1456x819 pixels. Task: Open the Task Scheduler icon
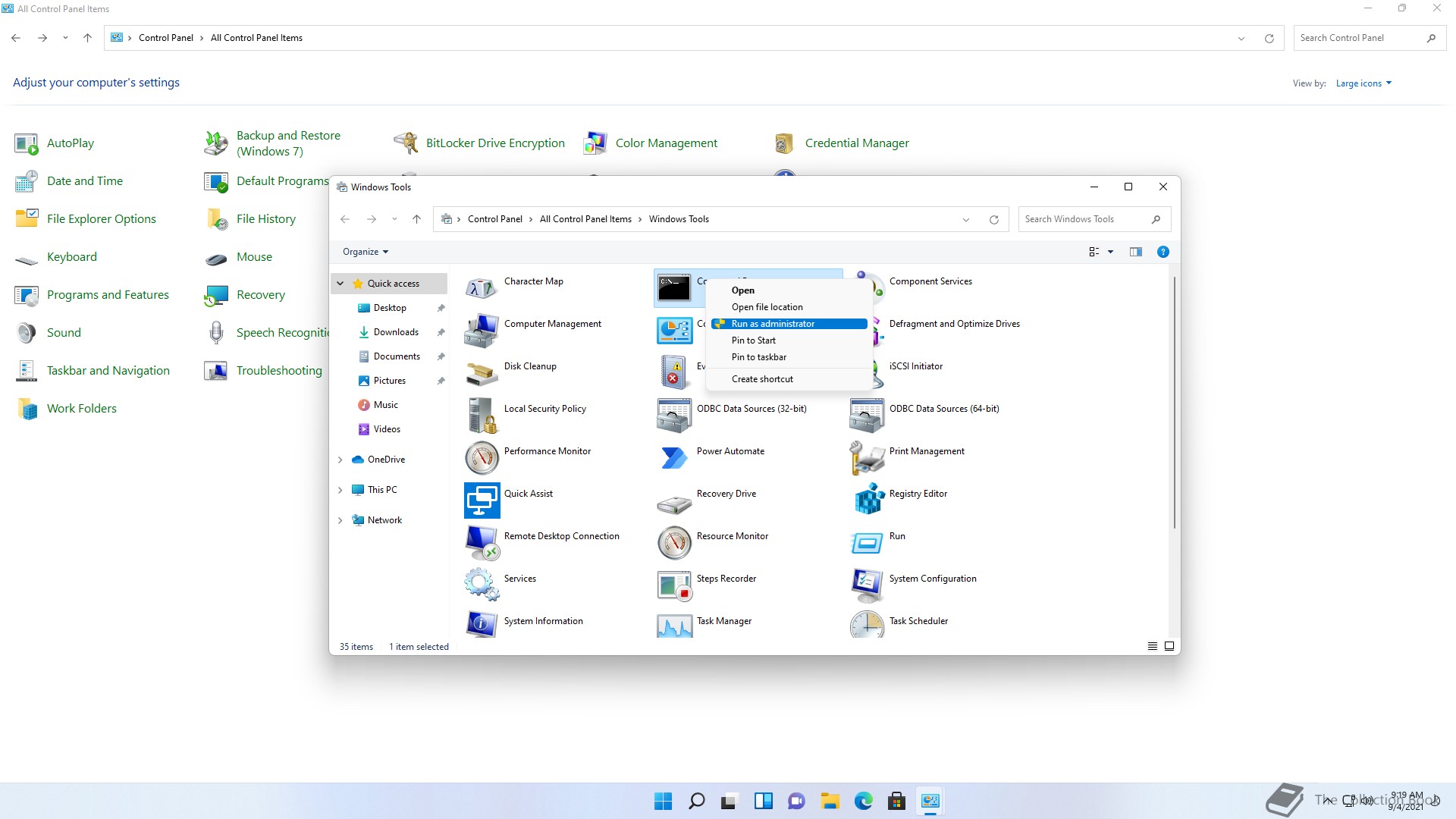point(867,625)
